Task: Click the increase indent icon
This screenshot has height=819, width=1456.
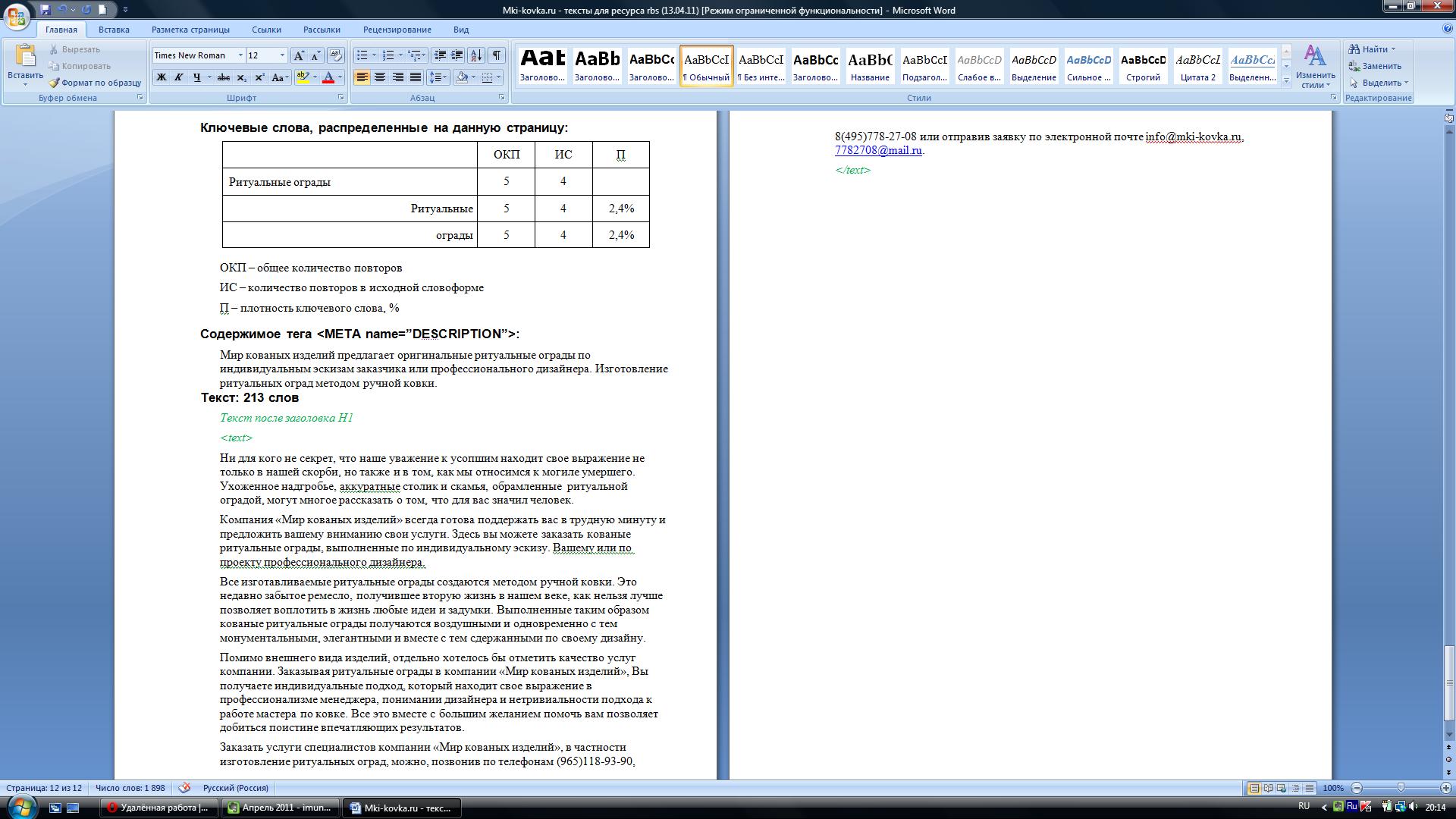Action: (x=457, y=55)
